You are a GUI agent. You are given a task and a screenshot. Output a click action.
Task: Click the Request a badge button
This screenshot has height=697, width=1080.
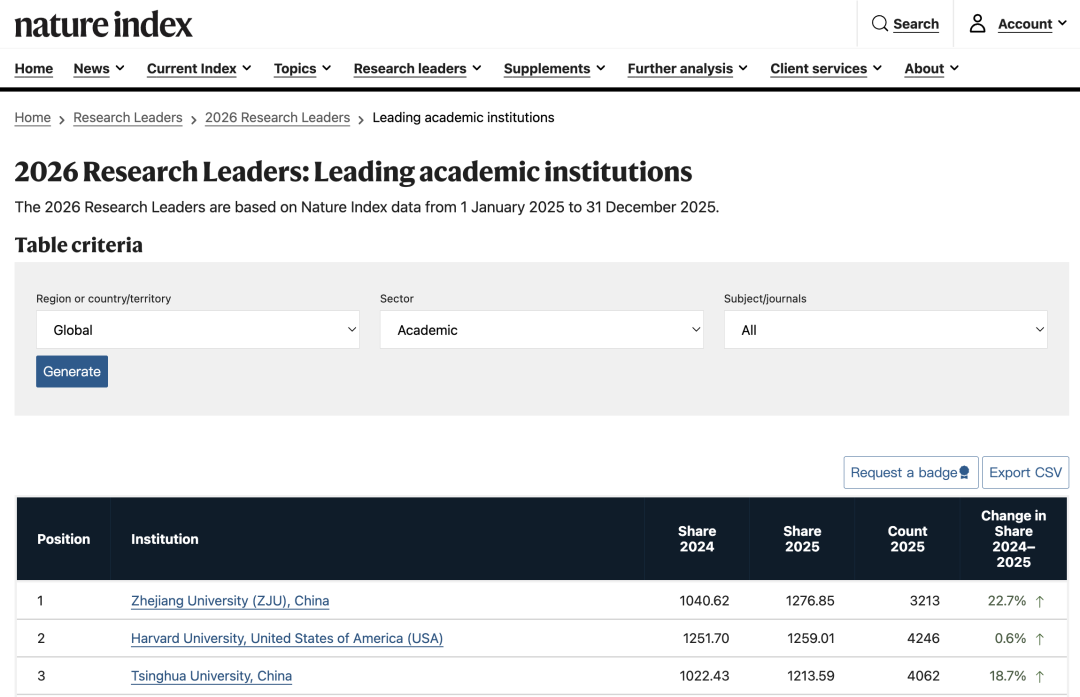click(x=911, y=472)
